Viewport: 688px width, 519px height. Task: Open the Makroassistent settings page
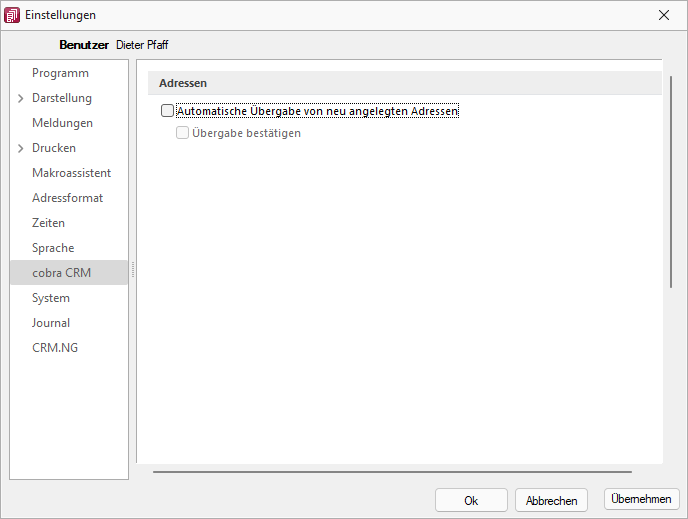(x=72, y=173)
